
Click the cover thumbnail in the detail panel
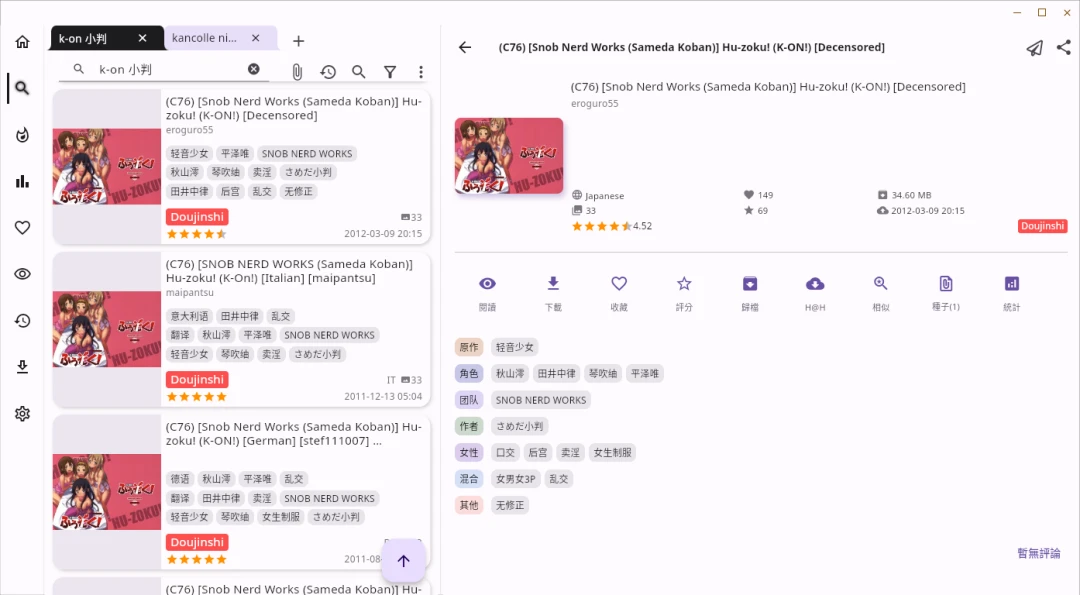click(509, 156)
